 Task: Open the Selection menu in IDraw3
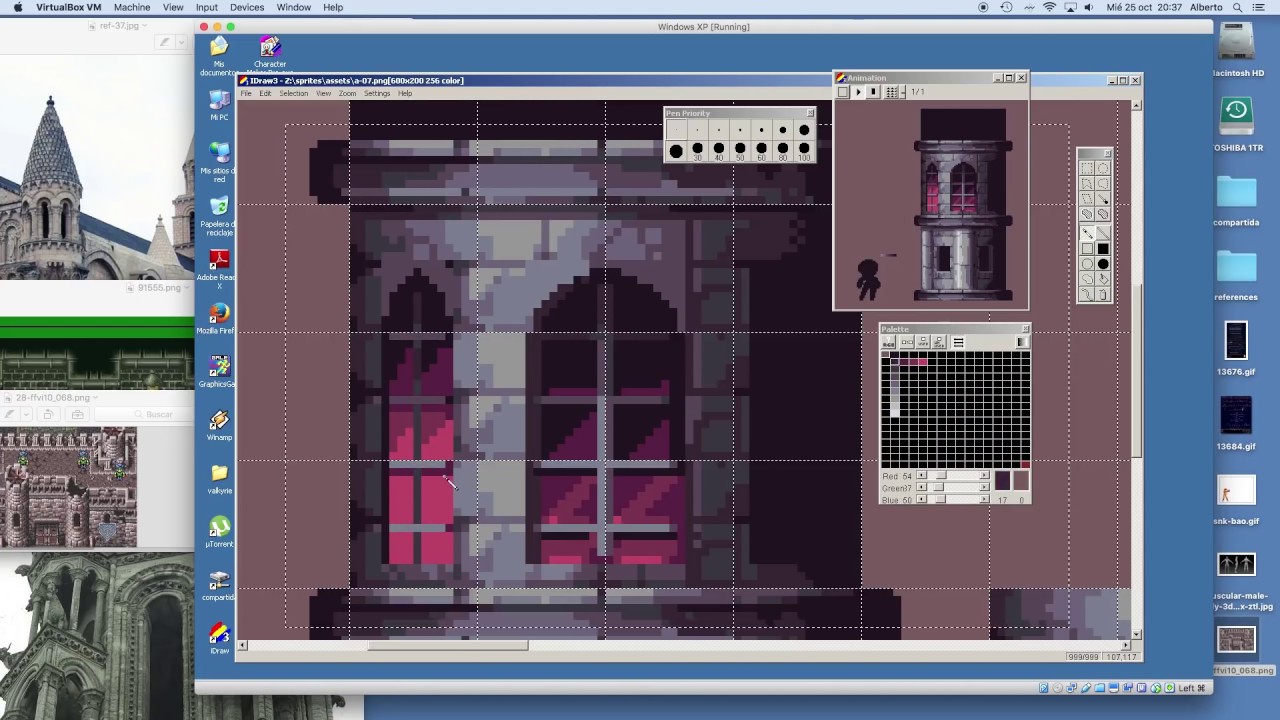[x=293, y=93]
